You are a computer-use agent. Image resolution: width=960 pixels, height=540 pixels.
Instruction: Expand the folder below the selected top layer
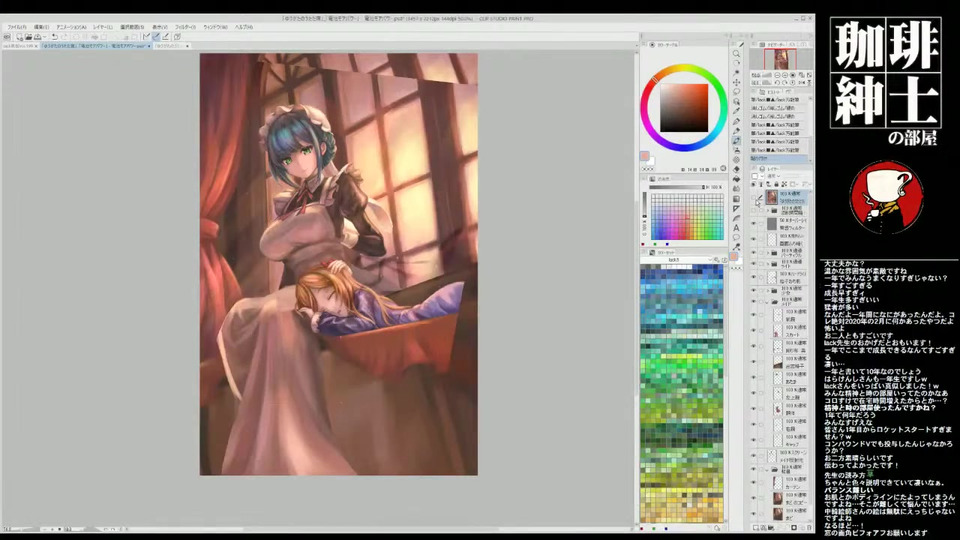click(x=768, y=210)
